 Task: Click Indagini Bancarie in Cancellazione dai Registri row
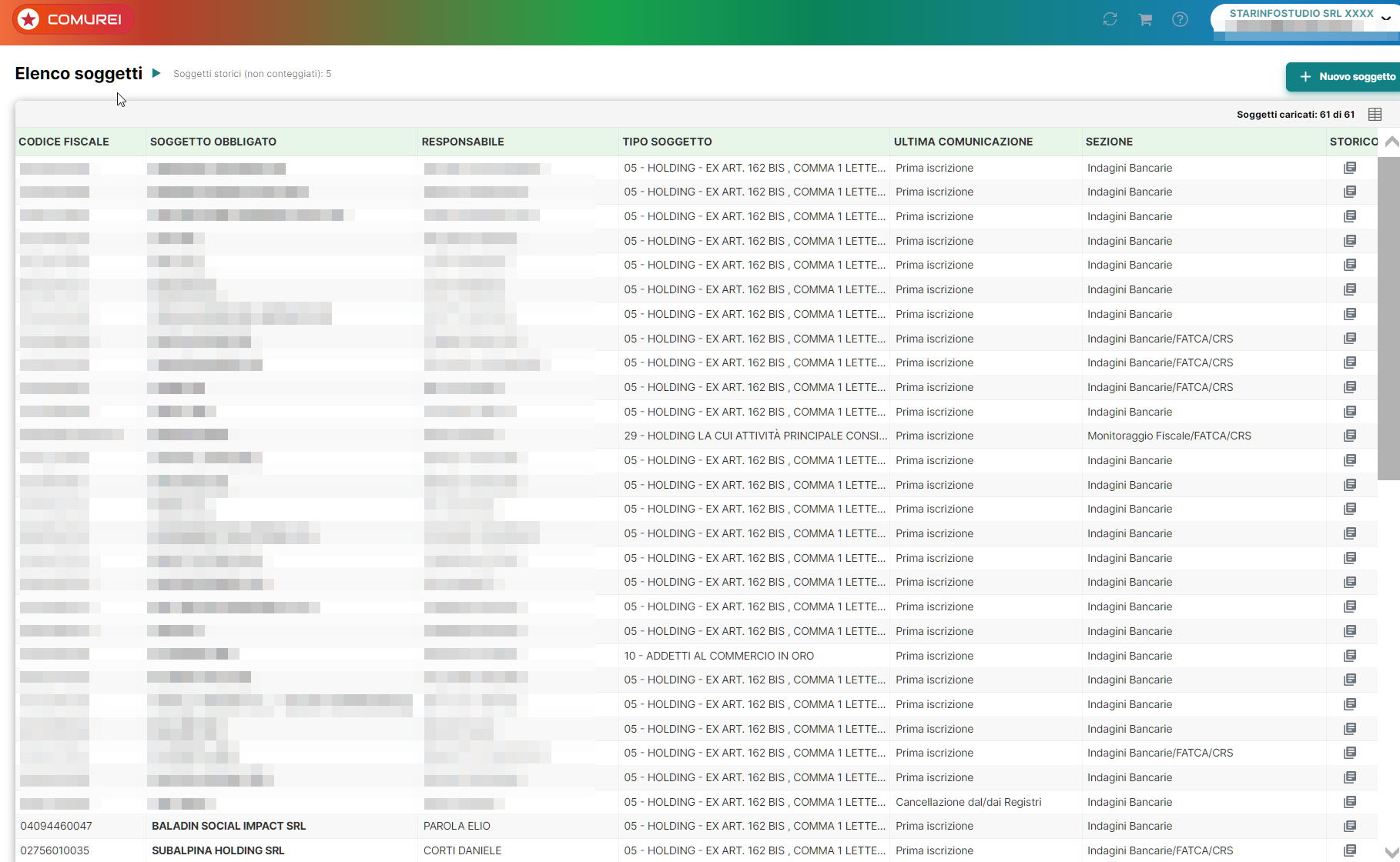(x=1130, y=802)
